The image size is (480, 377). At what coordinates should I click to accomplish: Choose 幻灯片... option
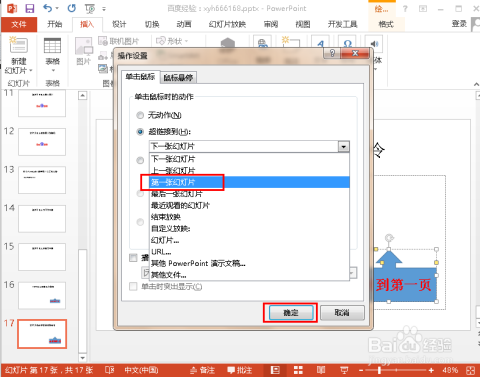click(x=249, y=240)
